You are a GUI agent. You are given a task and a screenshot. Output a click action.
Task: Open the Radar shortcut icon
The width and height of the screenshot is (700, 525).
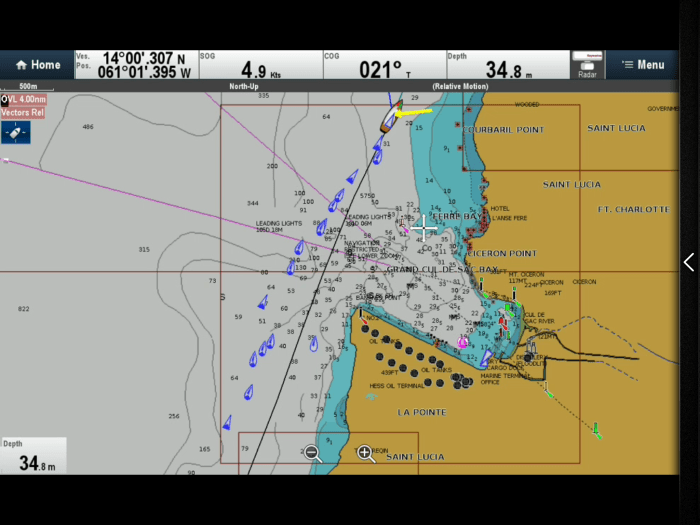(x=586, y=65)
